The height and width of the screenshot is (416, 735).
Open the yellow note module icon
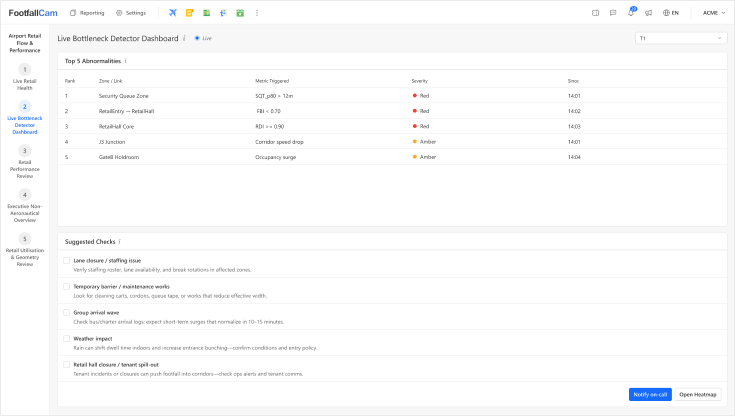pyautogui.click(x=189, y=13)
